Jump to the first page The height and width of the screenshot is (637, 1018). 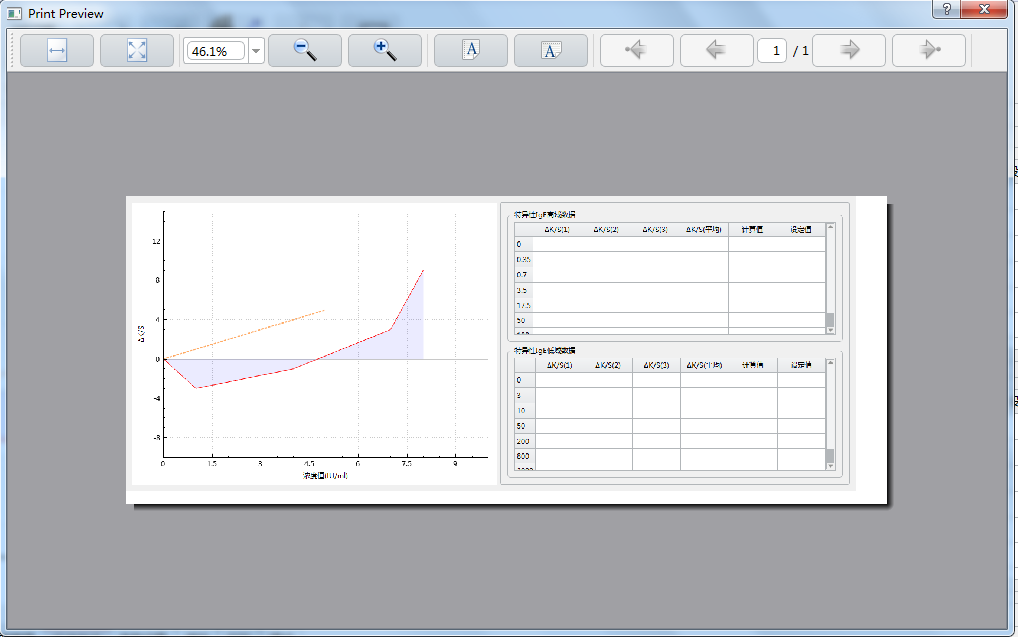(x=637, y=51)
